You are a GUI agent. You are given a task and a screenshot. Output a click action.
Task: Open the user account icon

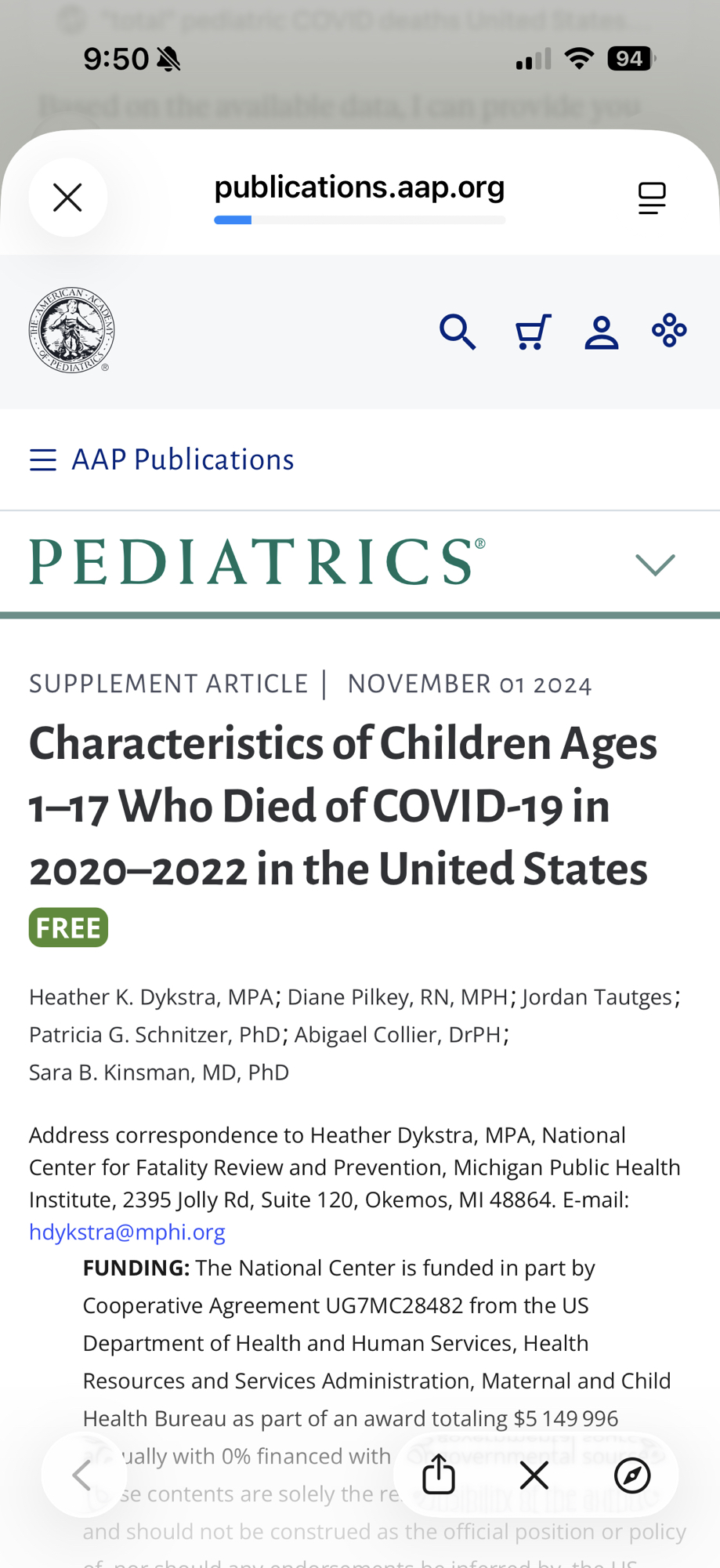coord(602,332)
